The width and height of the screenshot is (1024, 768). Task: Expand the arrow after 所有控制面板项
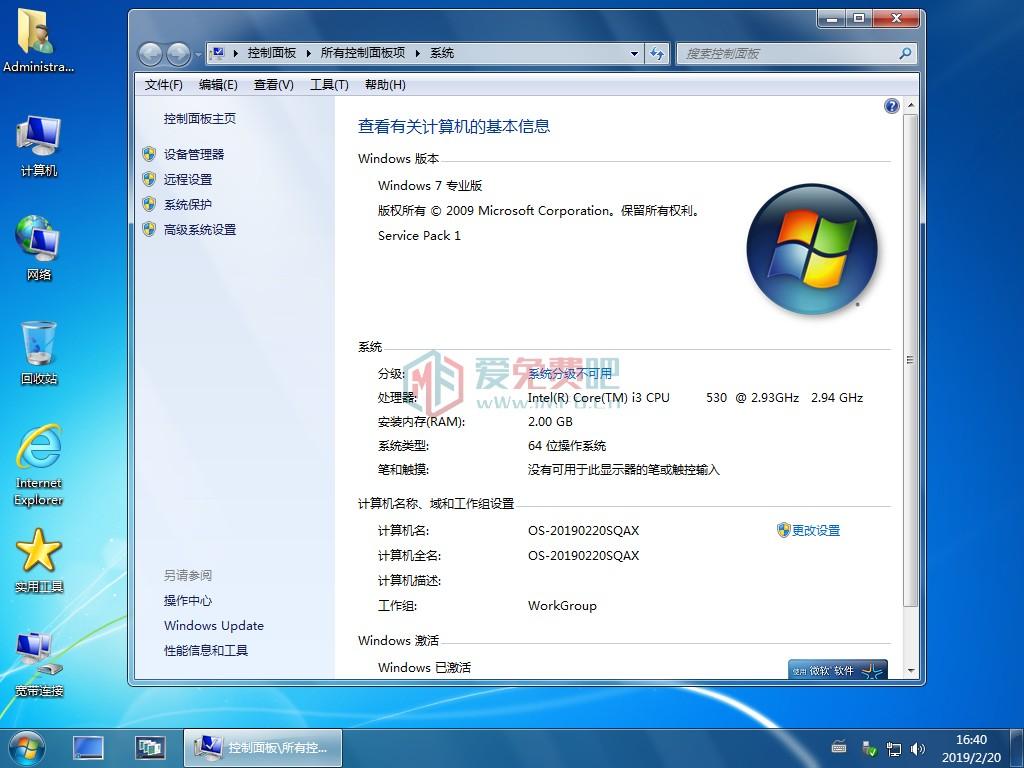[x=417, y=54]
